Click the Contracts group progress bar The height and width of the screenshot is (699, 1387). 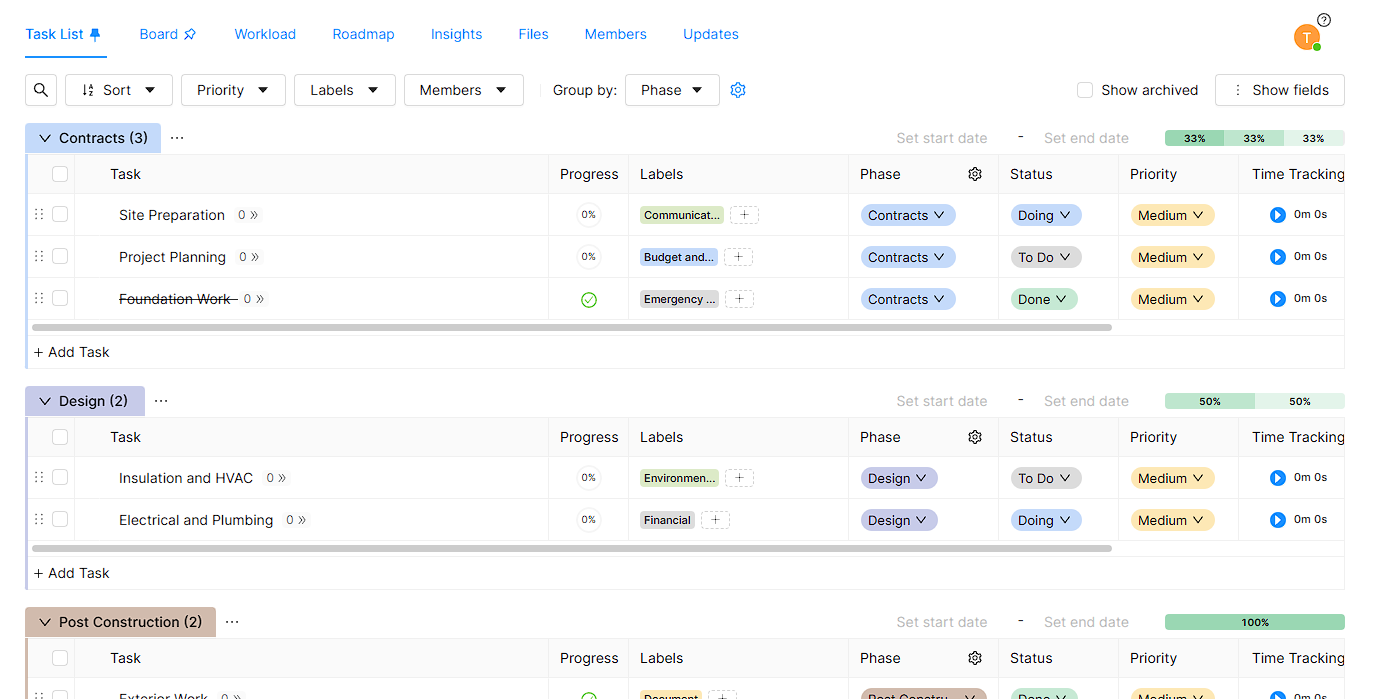(x=1254, y=138)
